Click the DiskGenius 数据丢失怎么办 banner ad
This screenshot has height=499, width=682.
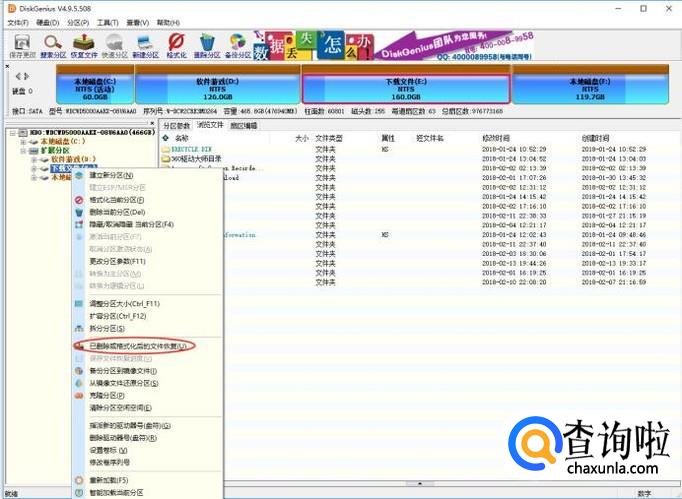(394, 45)
